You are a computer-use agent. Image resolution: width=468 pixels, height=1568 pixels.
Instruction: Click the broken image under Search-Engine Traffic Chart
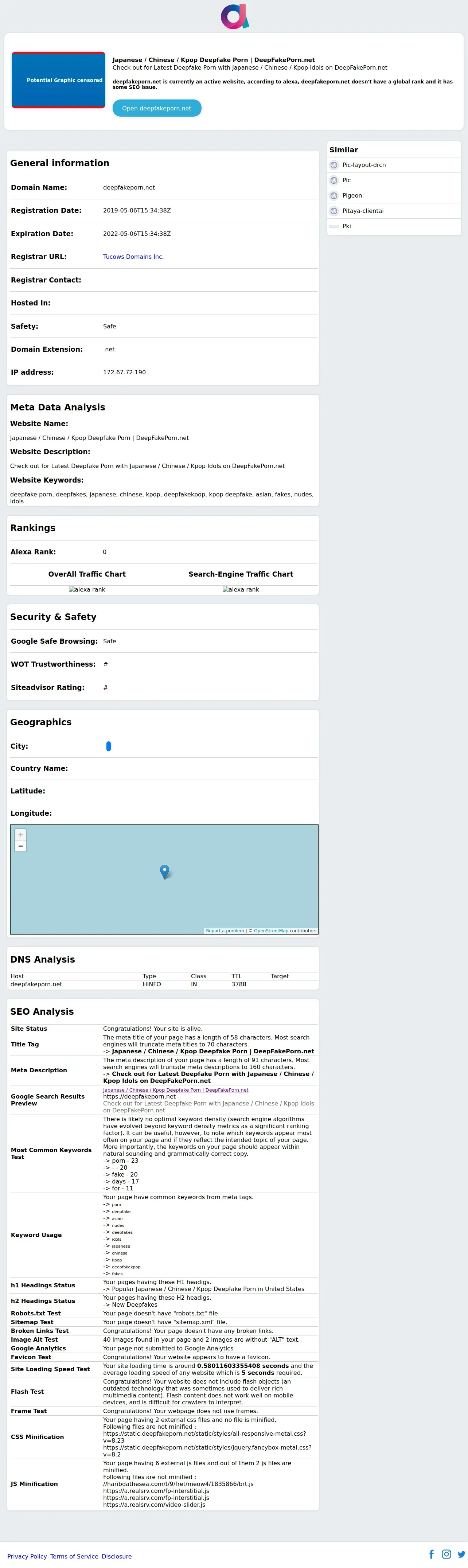[241, 590]
